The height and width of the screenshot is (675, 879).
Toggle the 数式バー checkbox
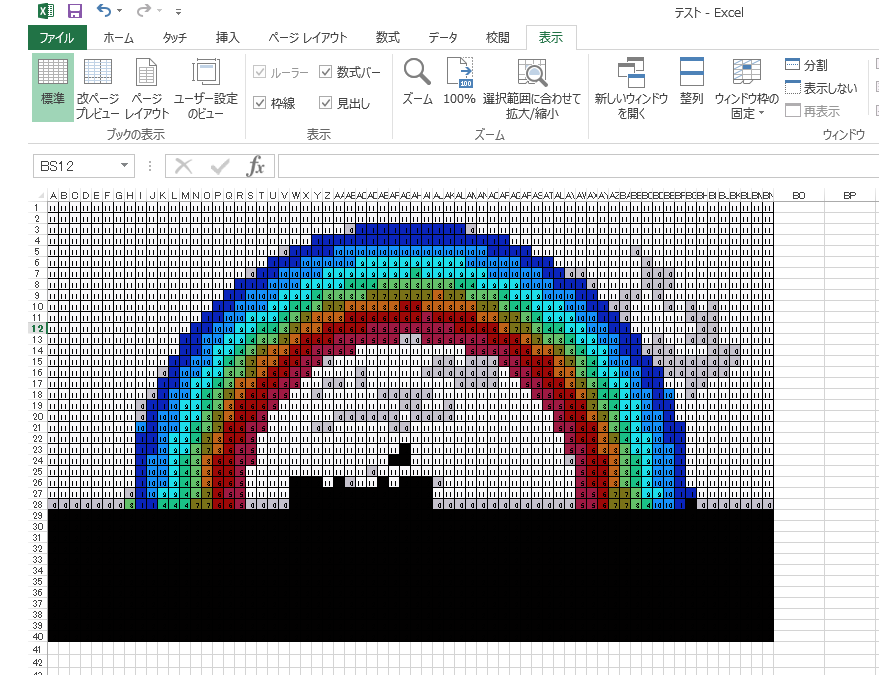[x=326, y=70]
